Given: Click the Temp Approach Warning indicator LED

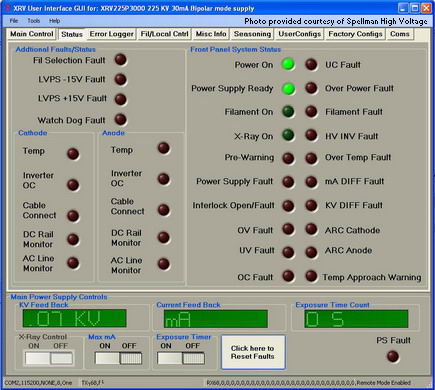Looking at the screenshot, I should [311, 276].
